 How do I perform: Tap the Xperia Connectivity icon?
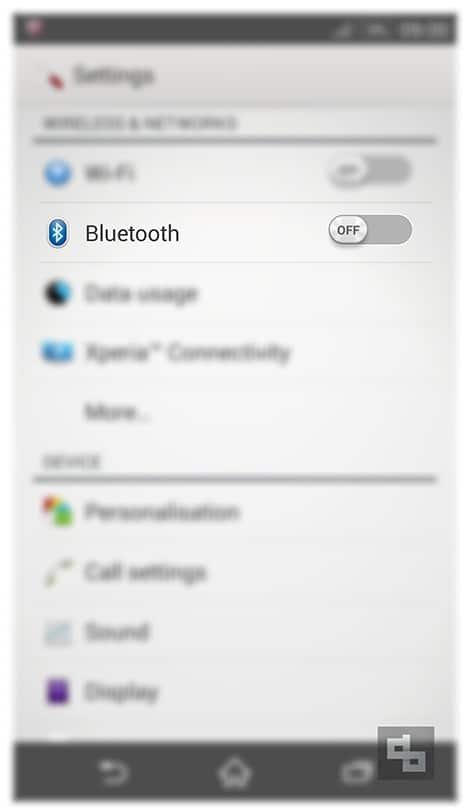[57, 352]
